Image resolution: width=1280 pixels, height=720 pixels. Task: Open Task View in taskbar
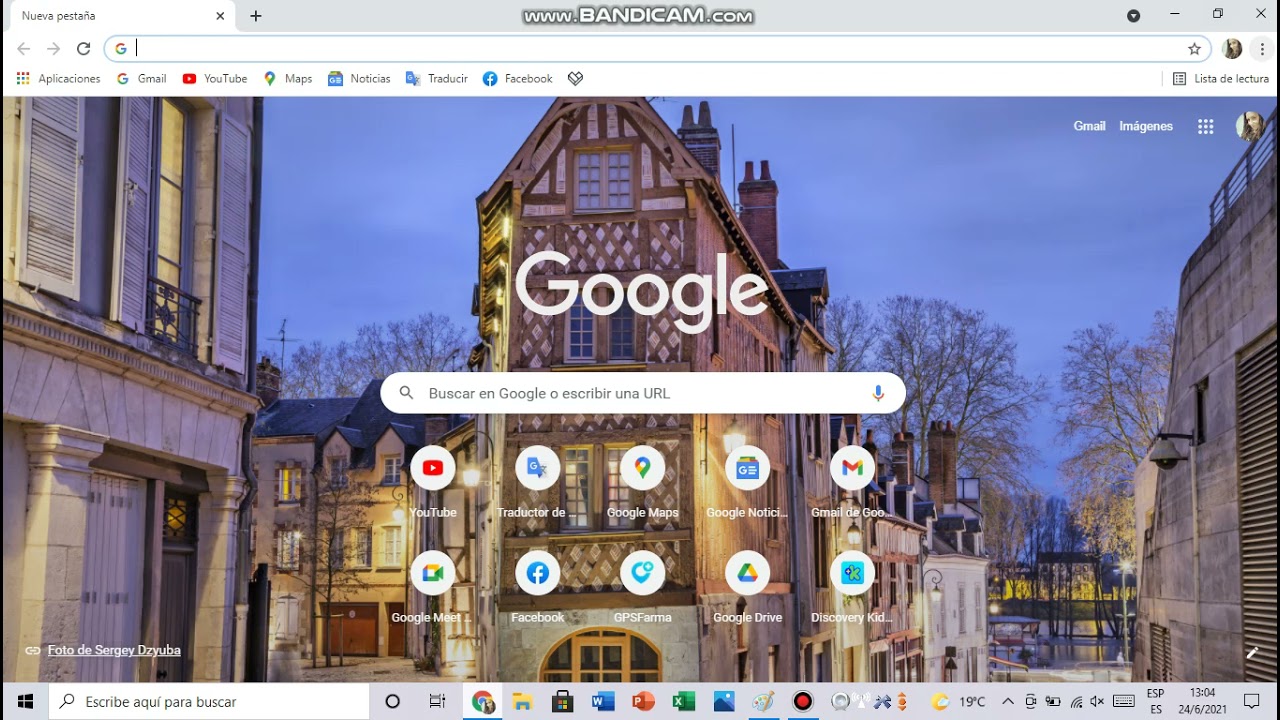(x=437, y=701)
